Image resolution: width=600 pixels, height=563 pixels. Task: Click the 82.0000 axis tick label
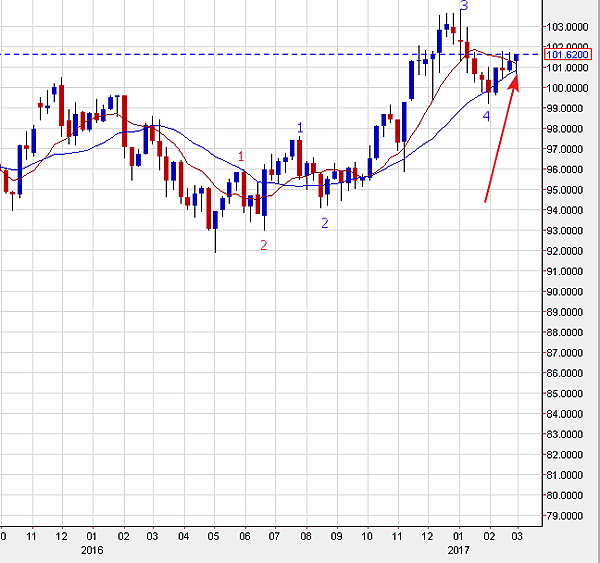[x=567, y=455]
